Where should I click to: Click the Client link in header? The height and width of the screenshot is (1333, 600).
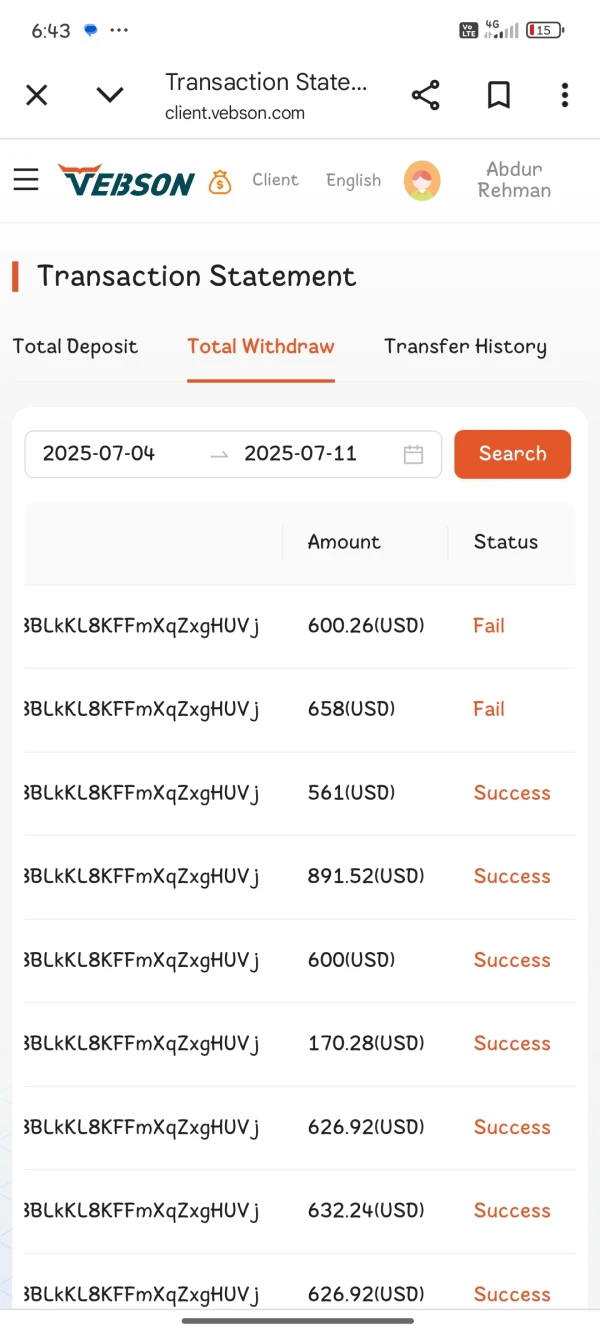pos(275,180)
